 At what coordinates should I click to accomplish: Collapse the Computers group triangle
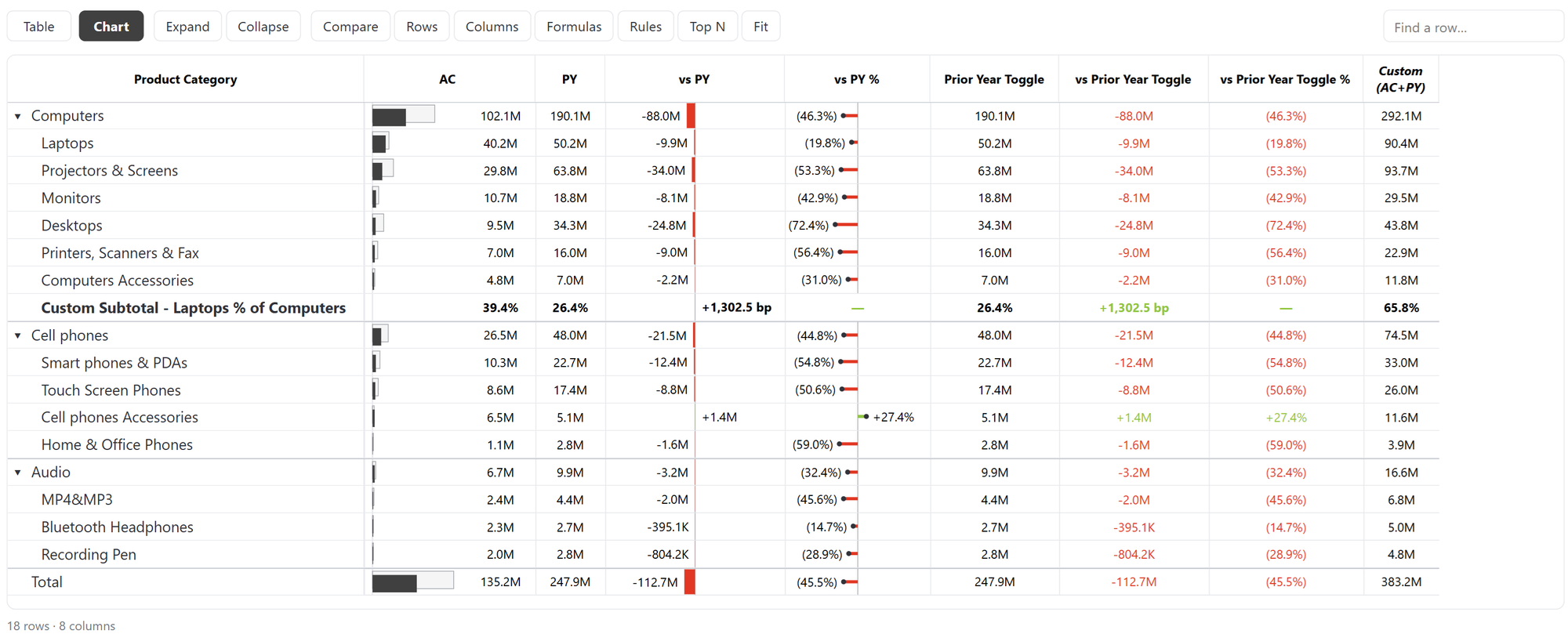[x=17, y=116]
